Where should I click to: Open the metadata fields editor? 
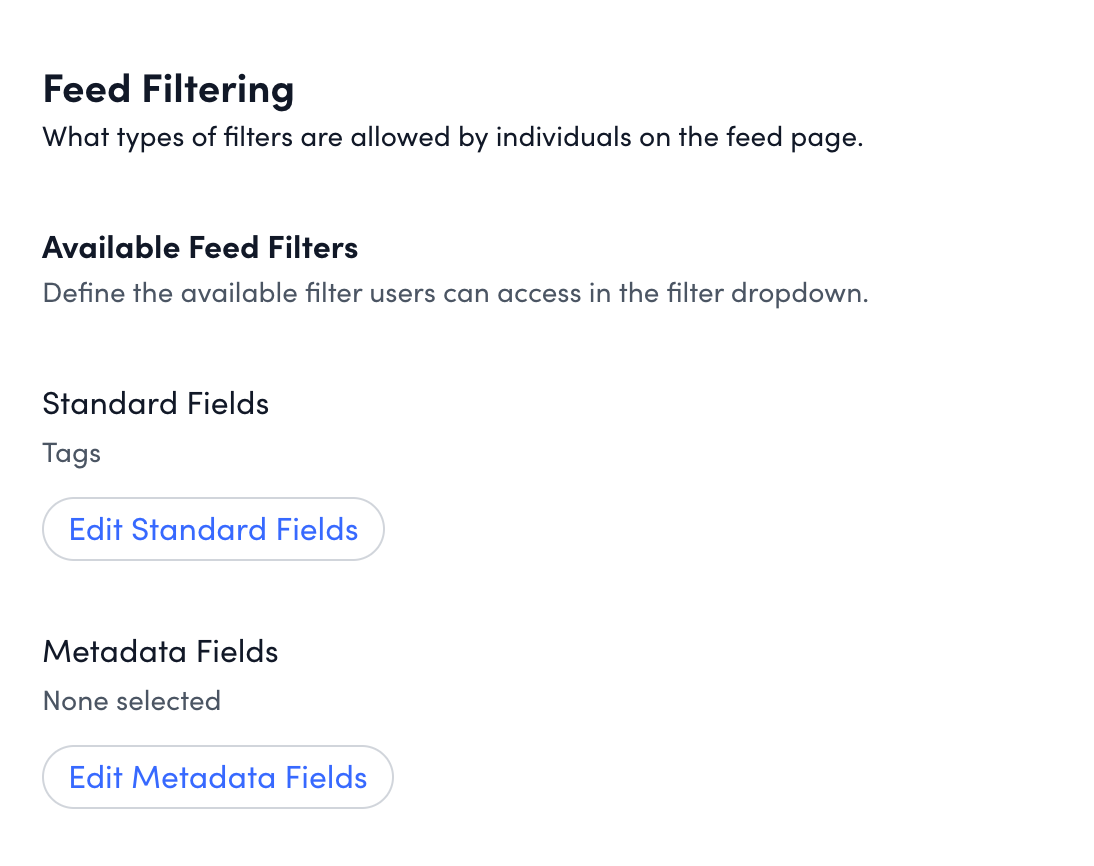click(217, 777)
